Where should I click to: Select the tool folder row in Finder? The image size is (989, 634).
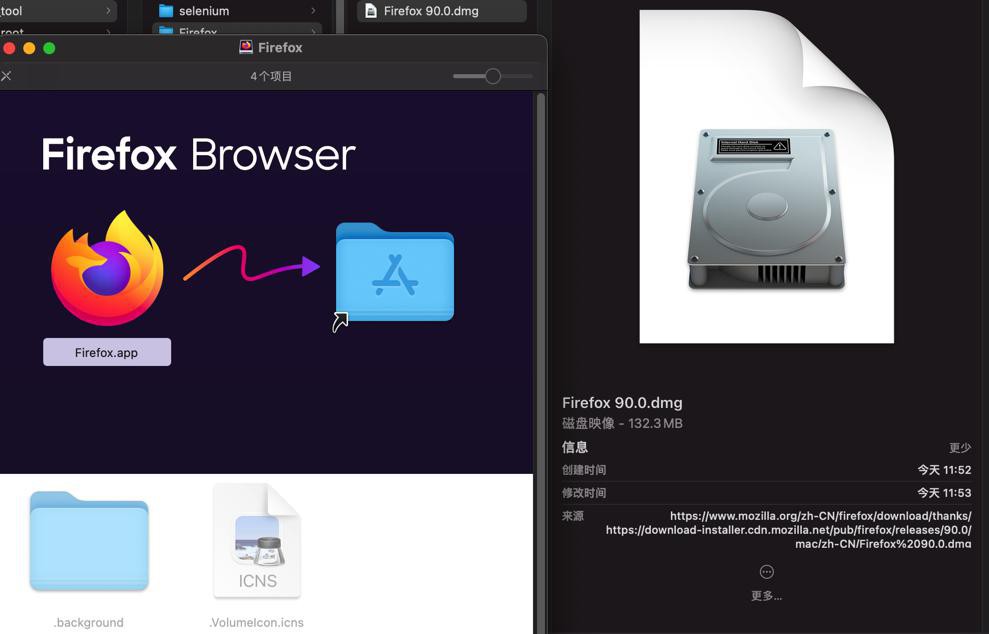pyautogui.click(x=58, y=11)
